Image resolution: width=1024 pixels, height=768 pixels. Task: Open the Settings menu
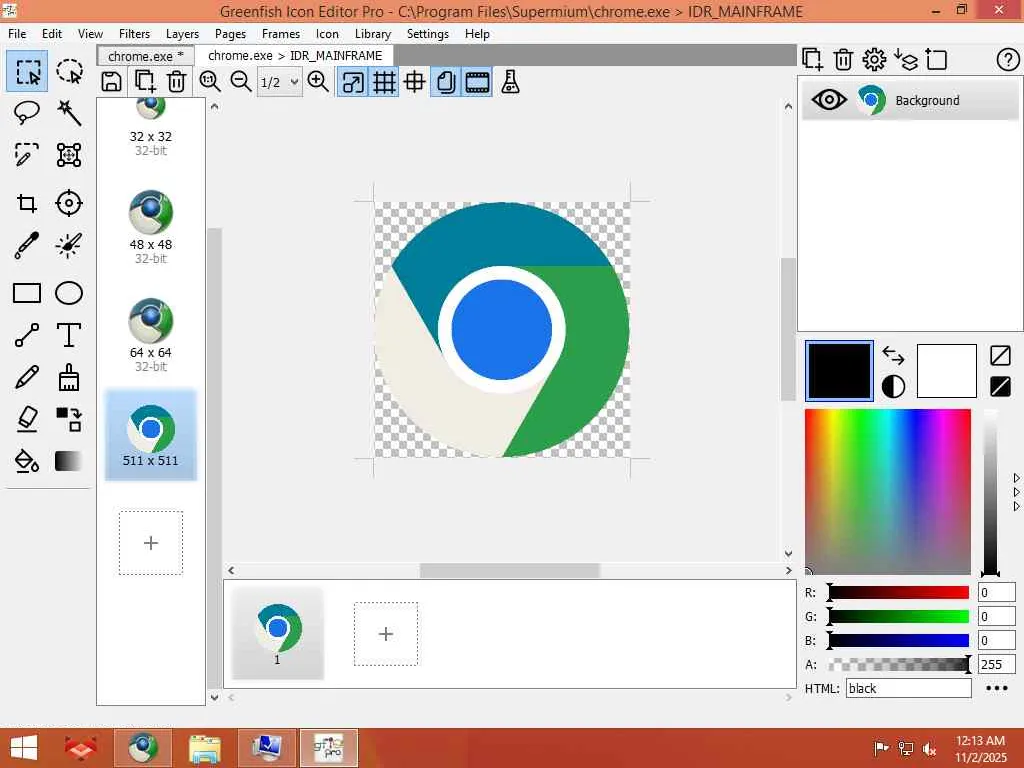[x=428, y=33]
